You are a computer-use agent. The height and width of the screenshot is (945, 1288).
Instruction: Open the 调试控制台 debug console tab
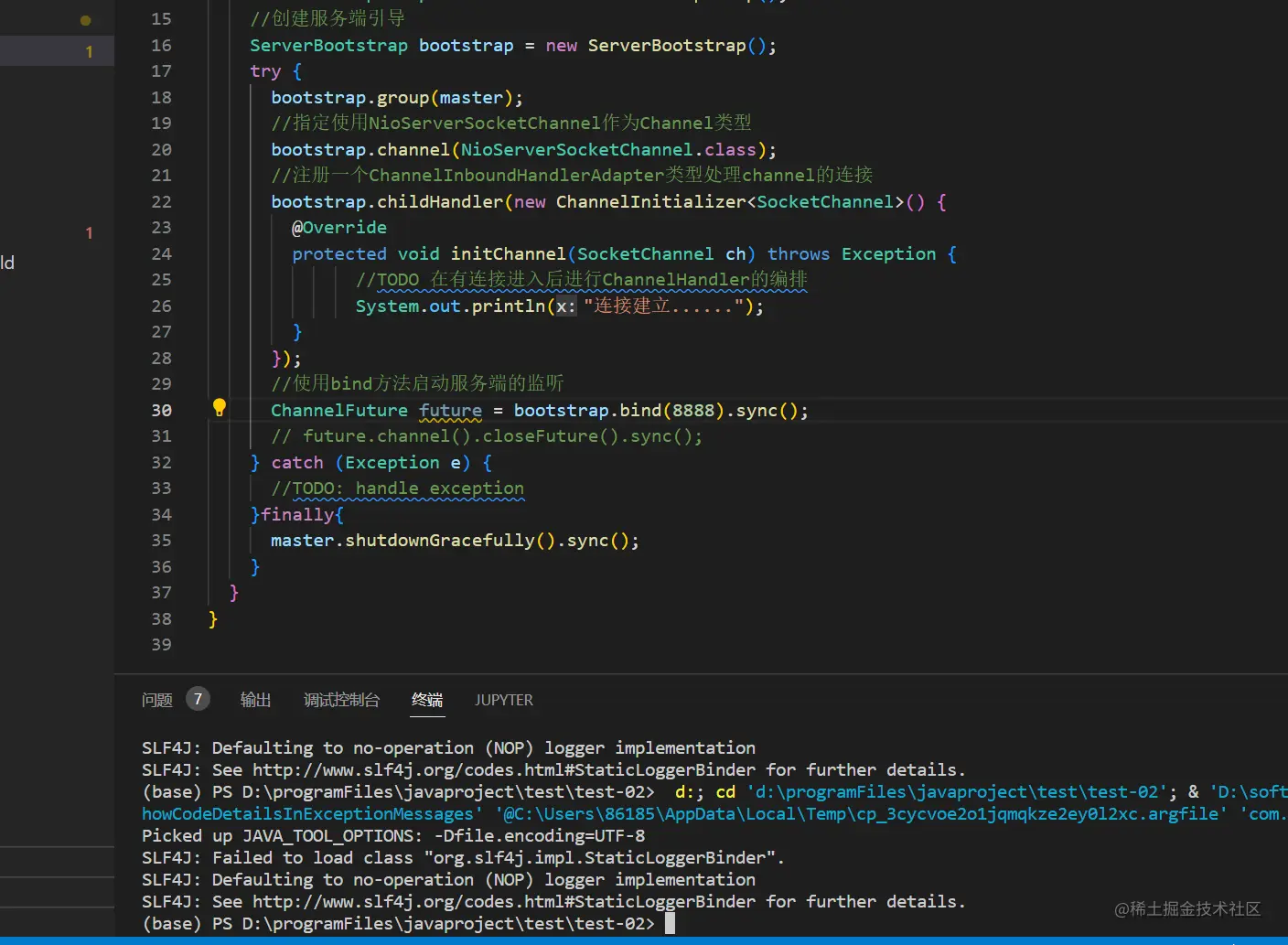tap(341, 700)
